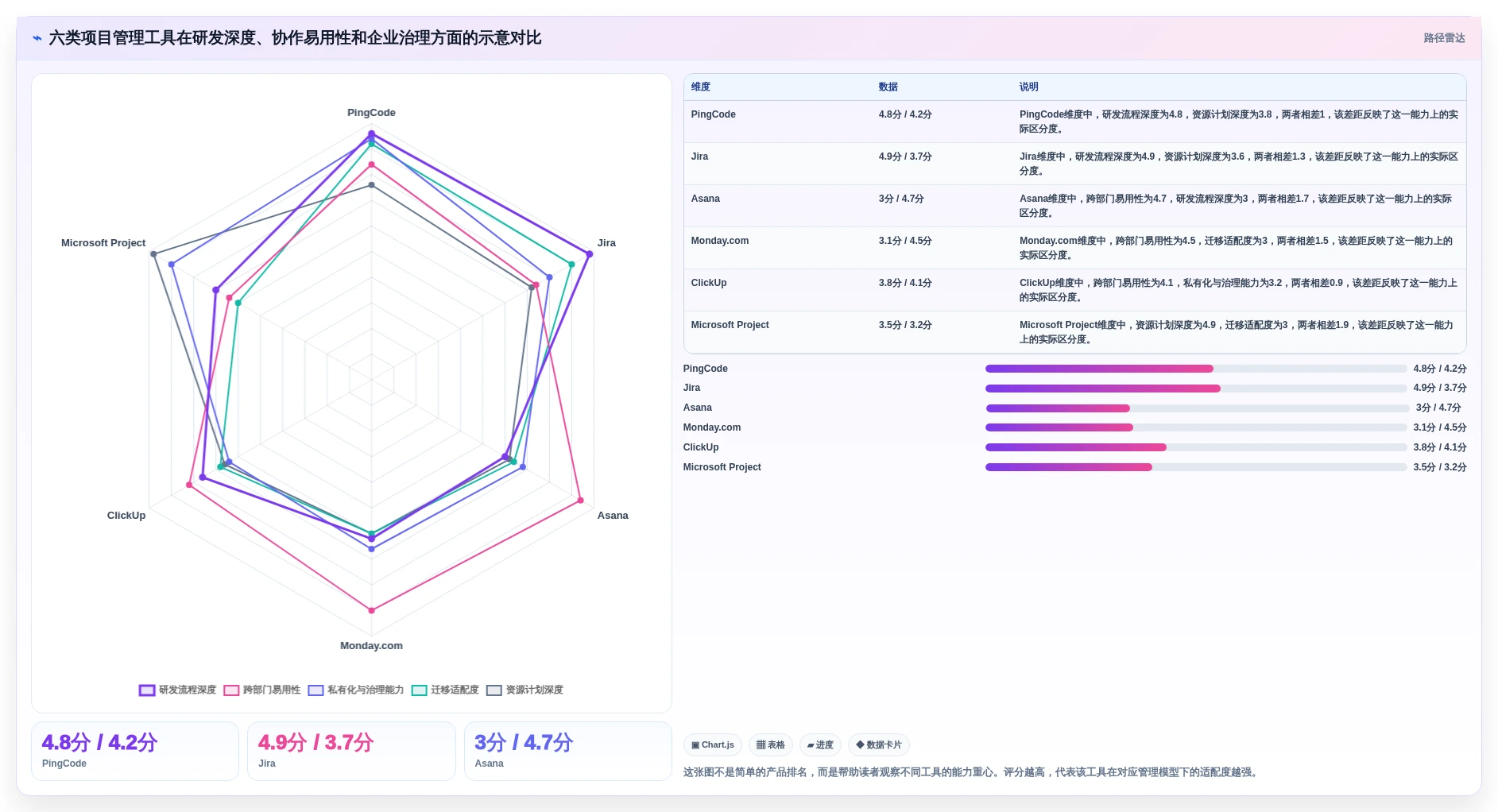Click the ClickUp axis label on radar
Viewport: 1498px width, 812px height.
click(126, 516)
